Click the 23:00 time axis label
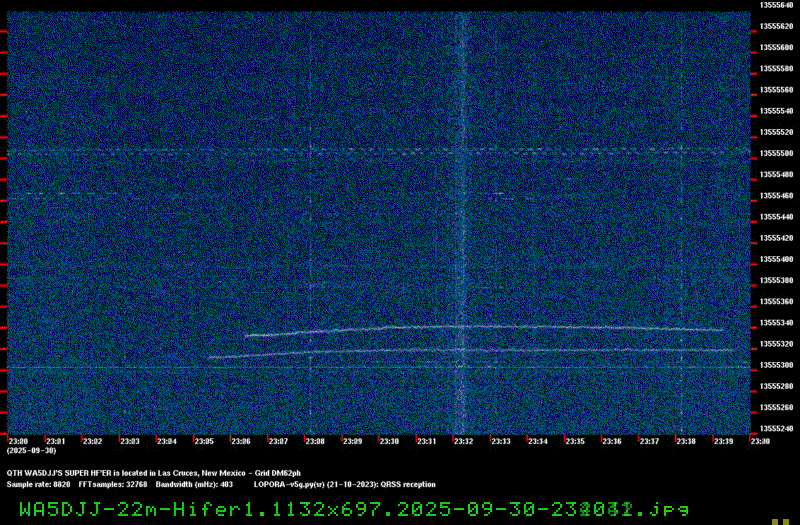This screenshot has width=800, height=525. point(18,441)
